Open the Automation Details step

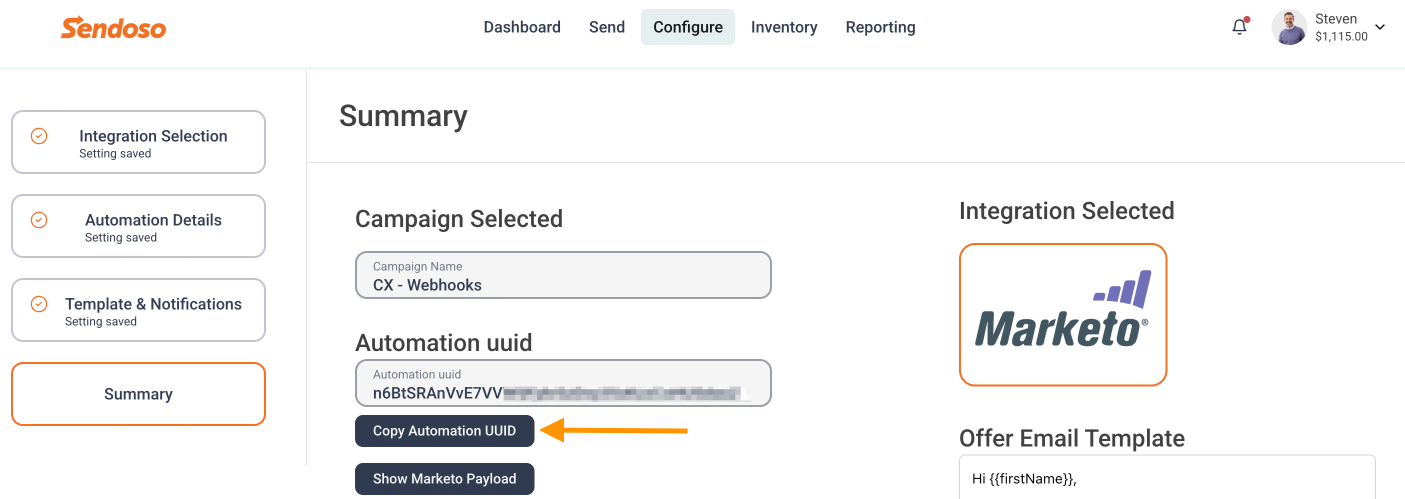click(138, 226)
